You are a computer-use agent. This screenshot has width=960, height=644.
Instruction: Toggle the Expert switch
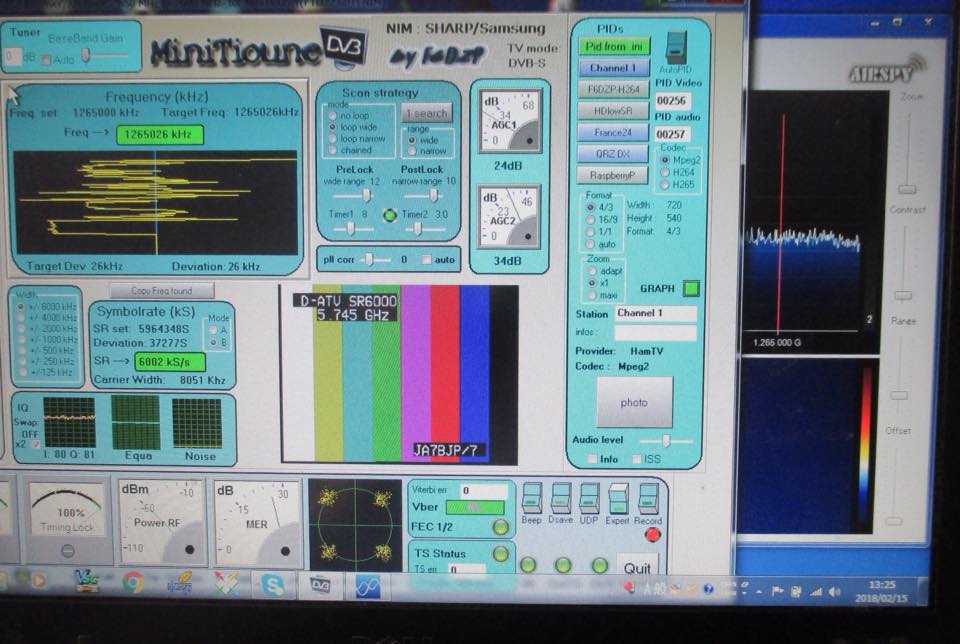point(618,497)
